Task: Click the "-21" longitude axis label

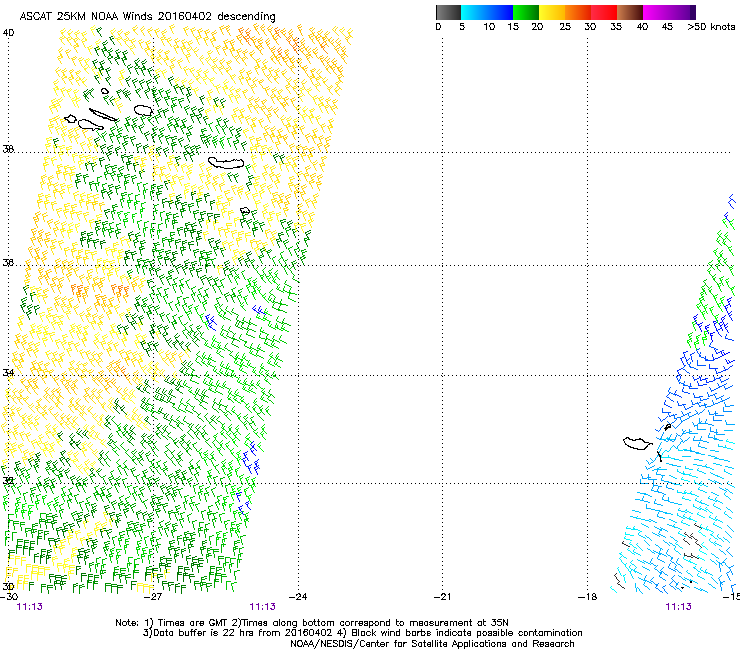Action: 443,597
